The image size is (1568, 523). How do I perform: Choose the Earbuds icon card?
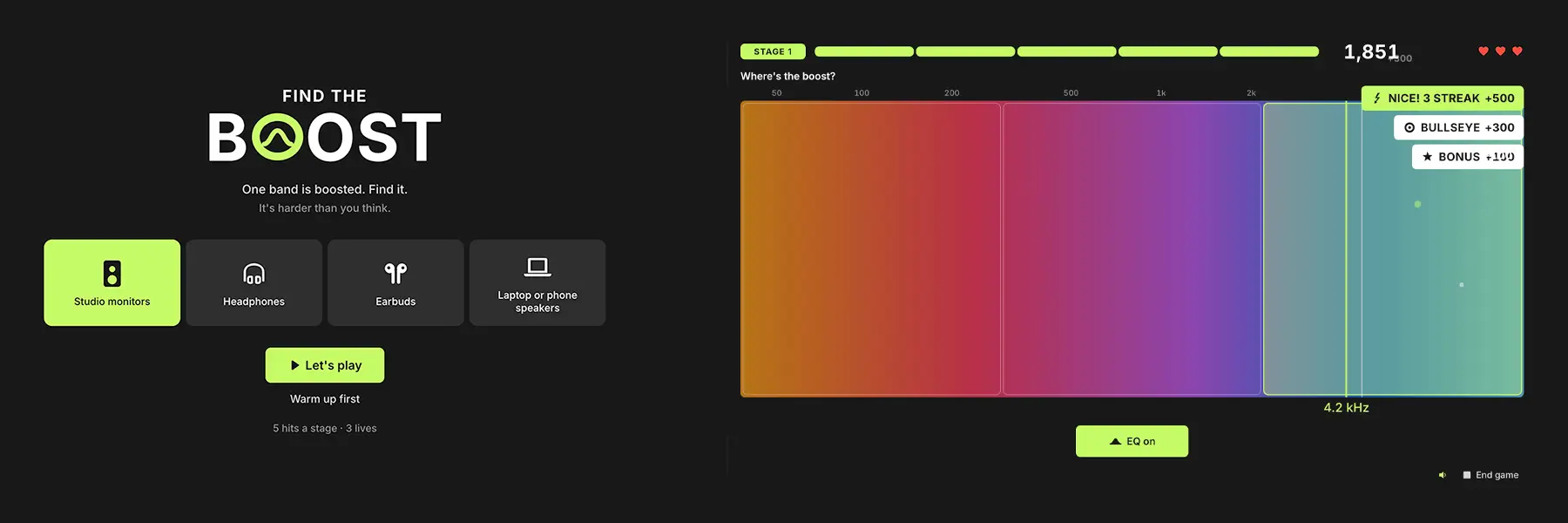click(x=395, y=282)
